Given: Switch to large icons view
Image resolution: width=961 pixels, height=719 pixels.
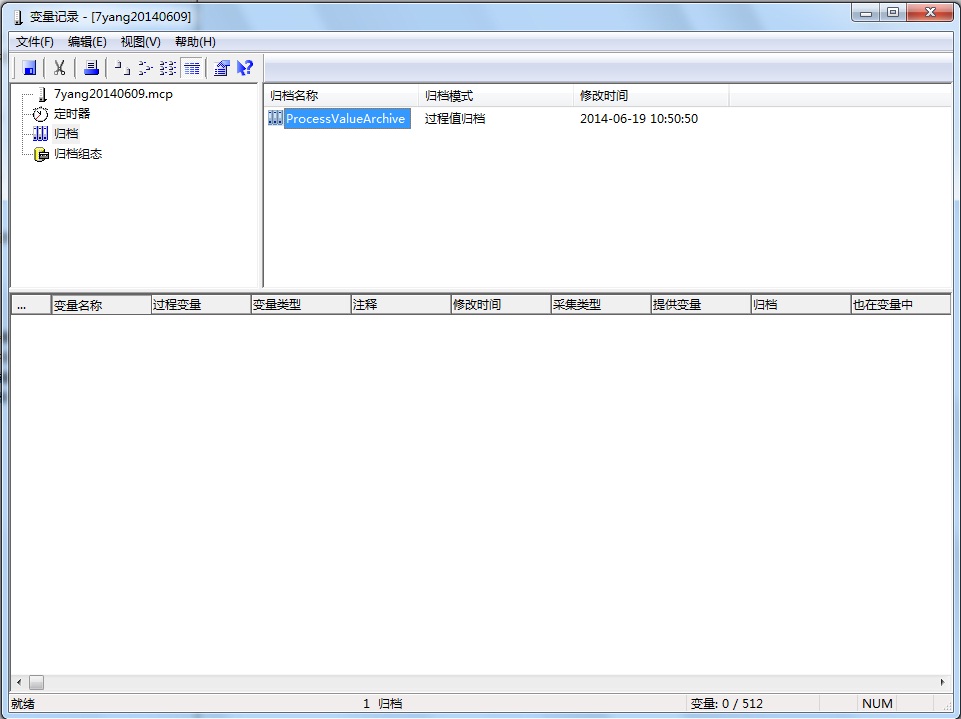Looking at the screenshot, I should point(121,68).
